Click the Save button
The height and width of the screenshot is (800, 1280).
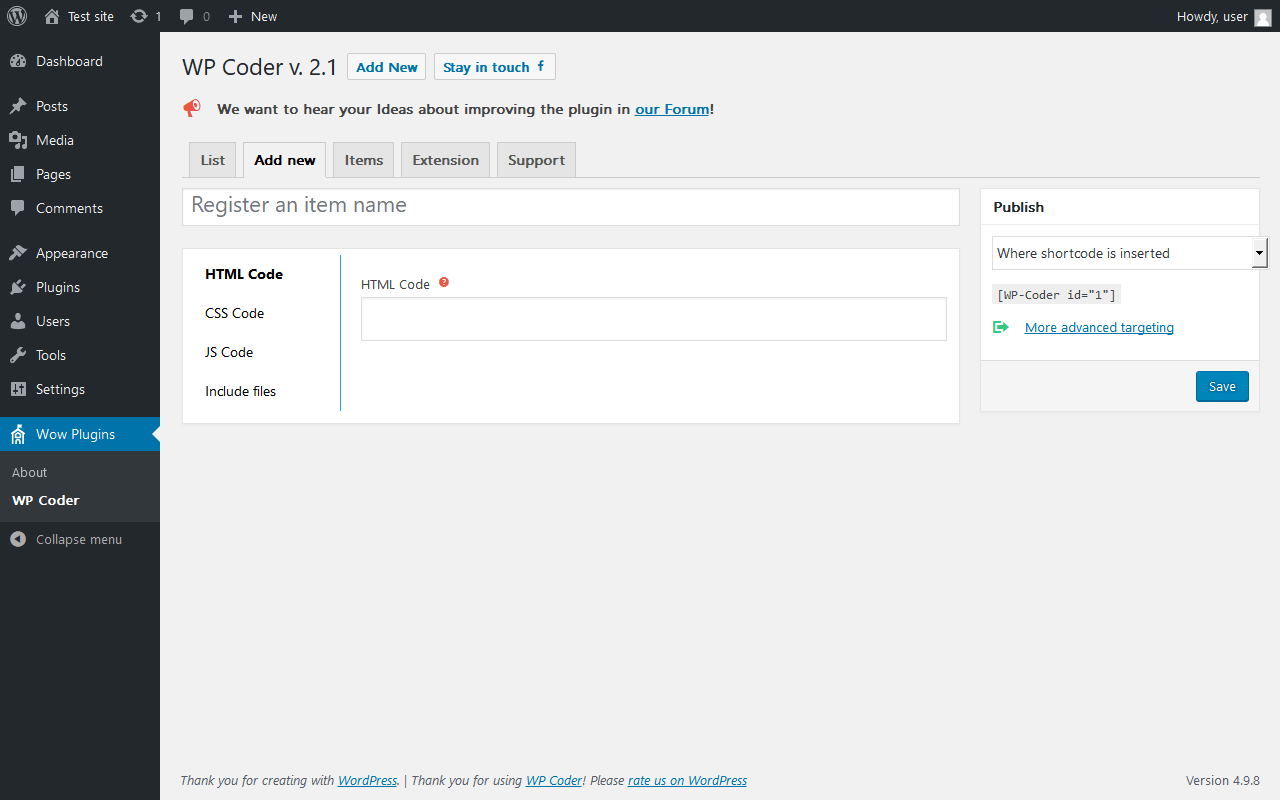tap(1222, 386)
